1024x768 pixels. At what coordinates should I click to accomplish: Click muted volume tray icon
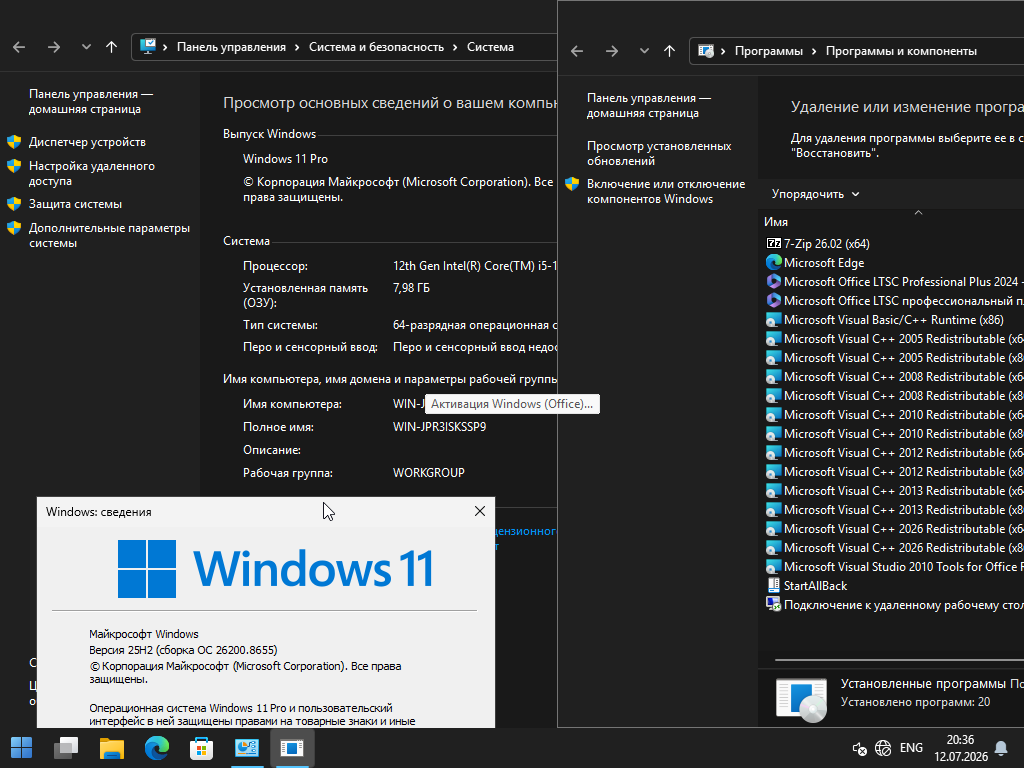[859, 748]
